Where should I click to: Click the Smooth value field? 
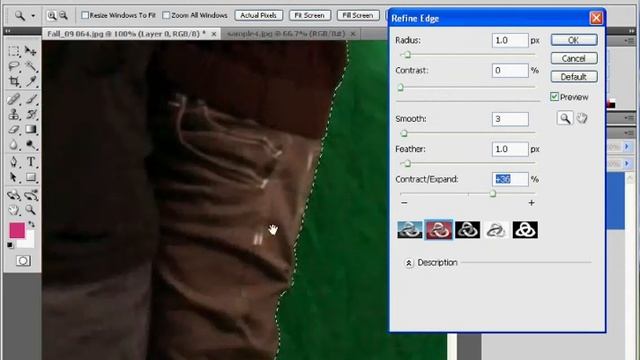click(x=510, y=119)
